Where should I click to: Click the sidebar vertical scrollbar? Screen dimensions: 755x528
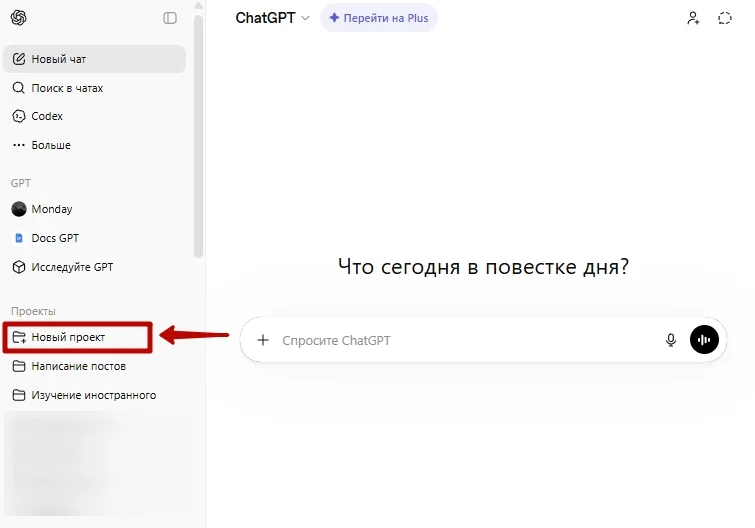point(198,137)
